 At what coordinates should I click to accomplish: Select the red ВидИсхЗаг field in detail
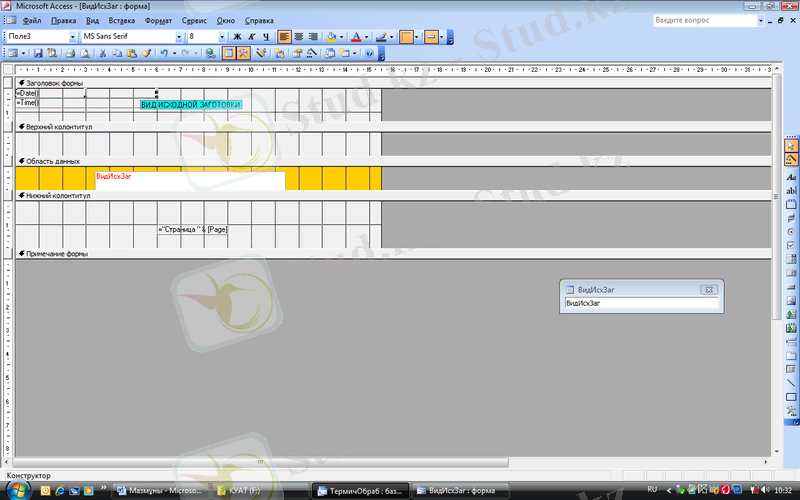click(x=190, y=181)
